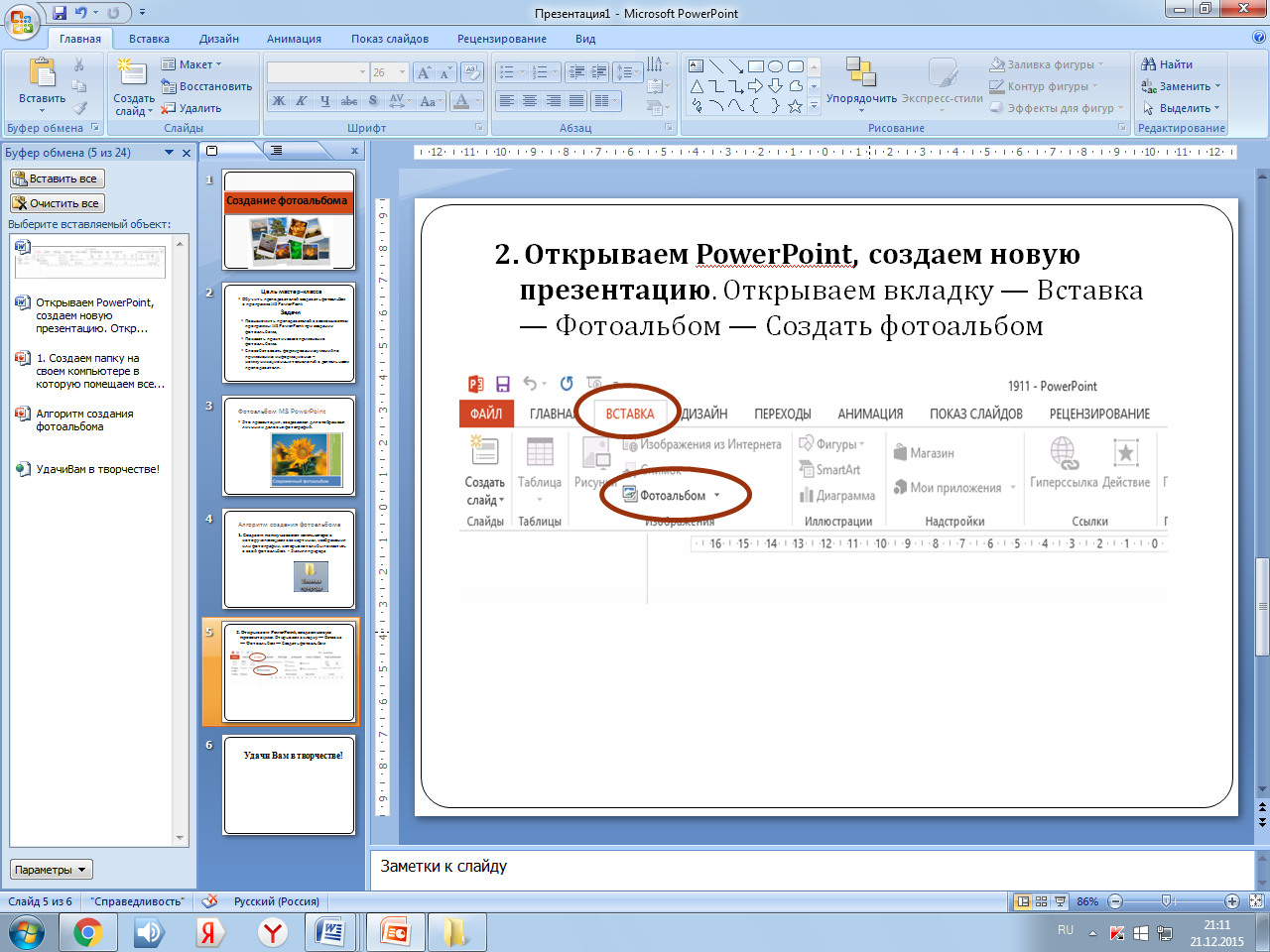Select slide 6 thumbnail Удачи Вам в творчестве

(289, 785)
